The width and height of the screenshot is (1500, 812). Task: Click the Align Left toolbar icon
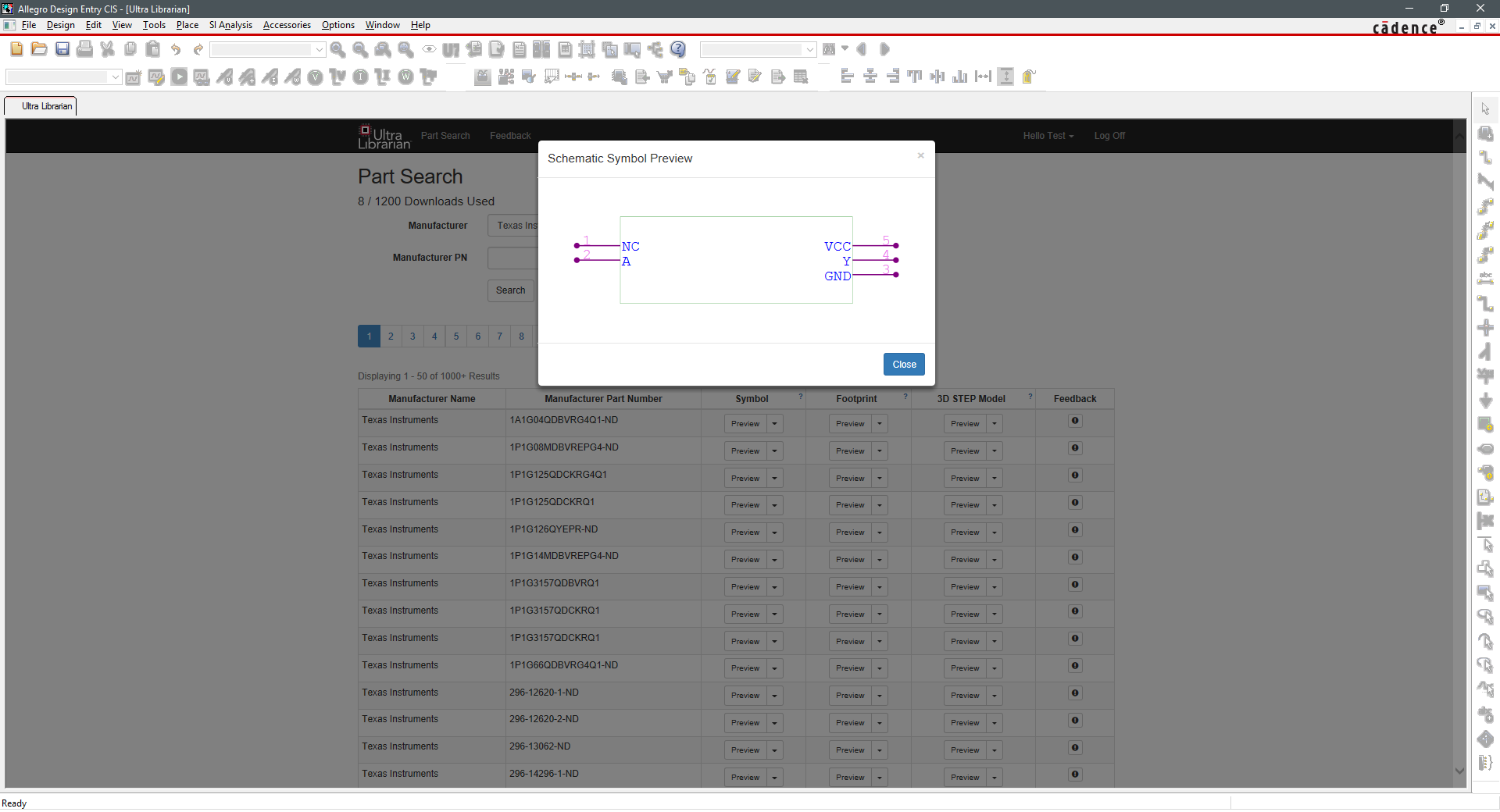point(847,76)
